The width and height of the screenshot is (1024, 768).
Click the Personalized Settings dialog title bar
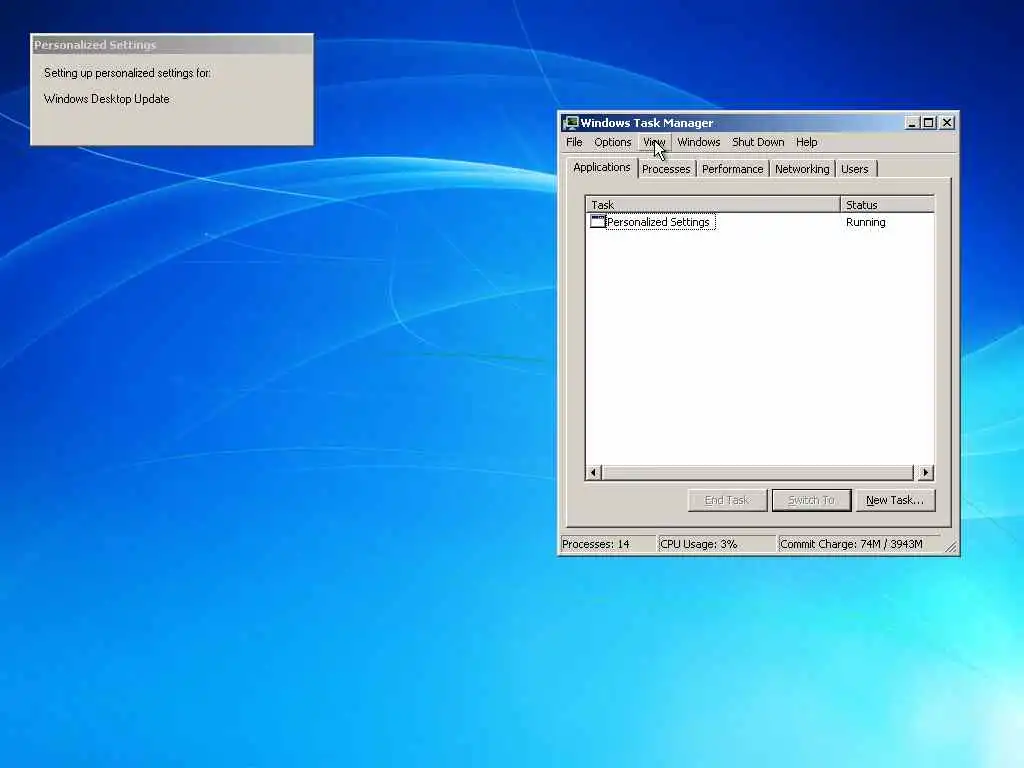tap(172, 44)
